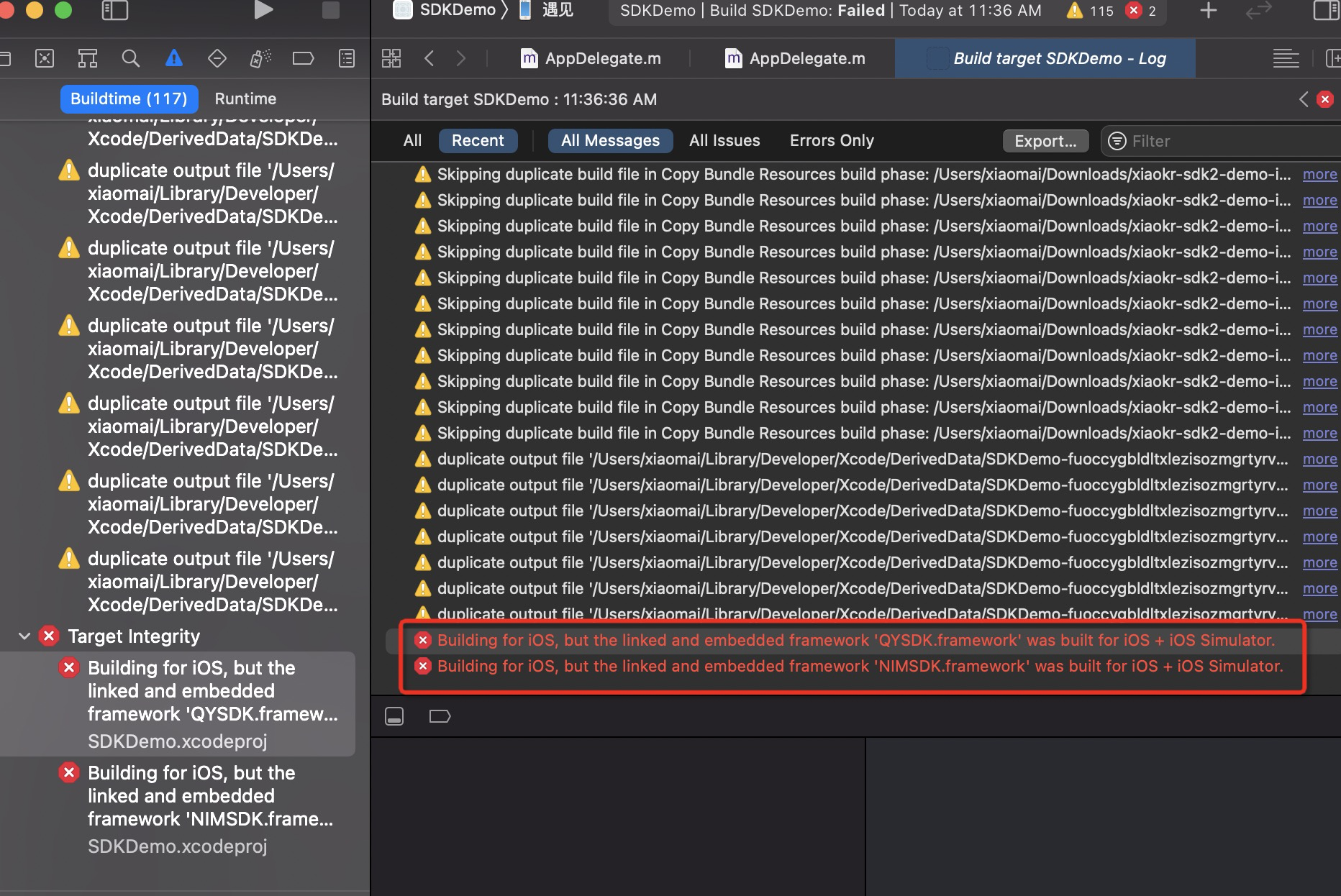This screenshot has height=896, width=1341.
Task: Click the Build SDKDemo: Failed status
Action: (x=797, y=10)
